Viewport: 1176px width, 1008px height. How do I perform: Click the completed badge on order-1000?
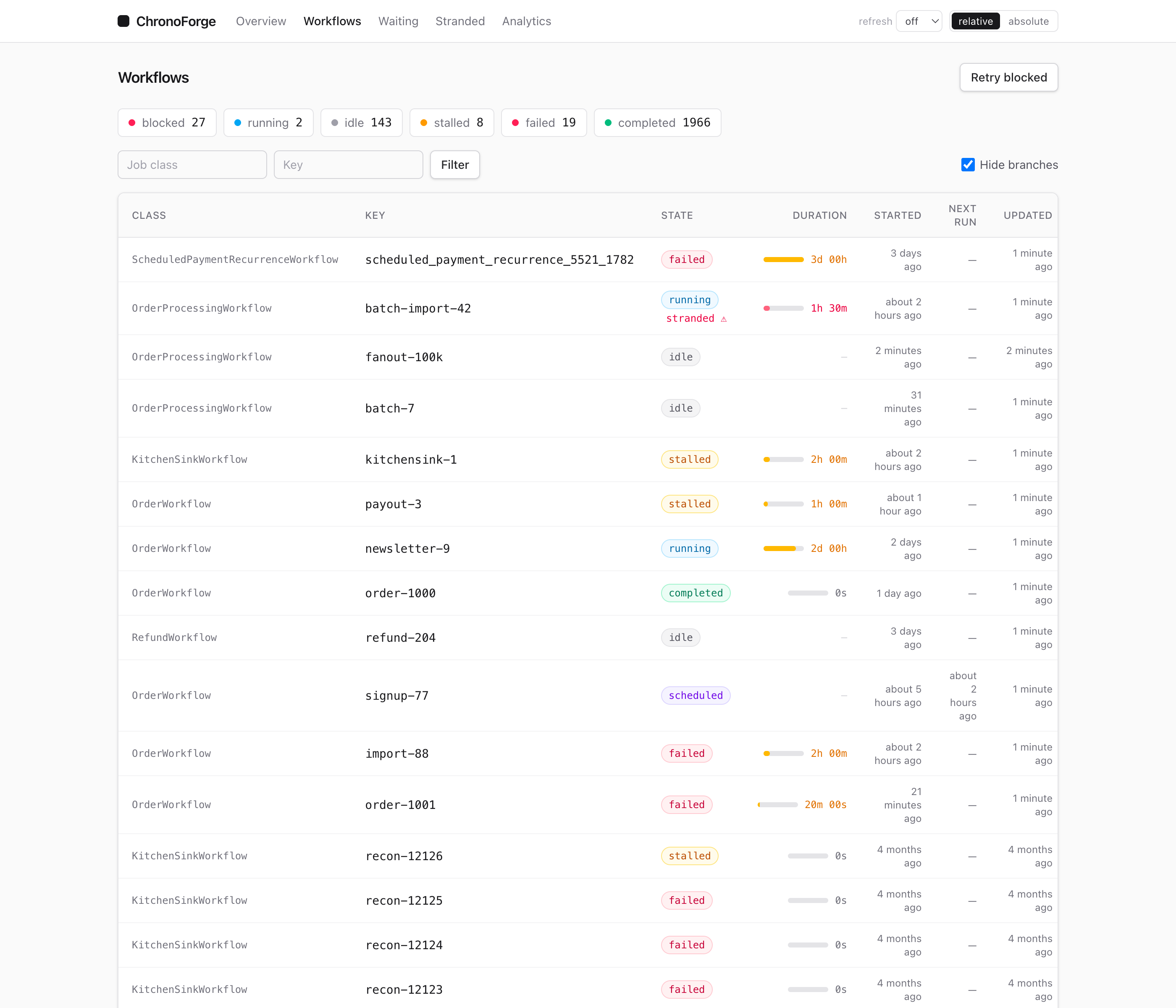click(695, 593)
